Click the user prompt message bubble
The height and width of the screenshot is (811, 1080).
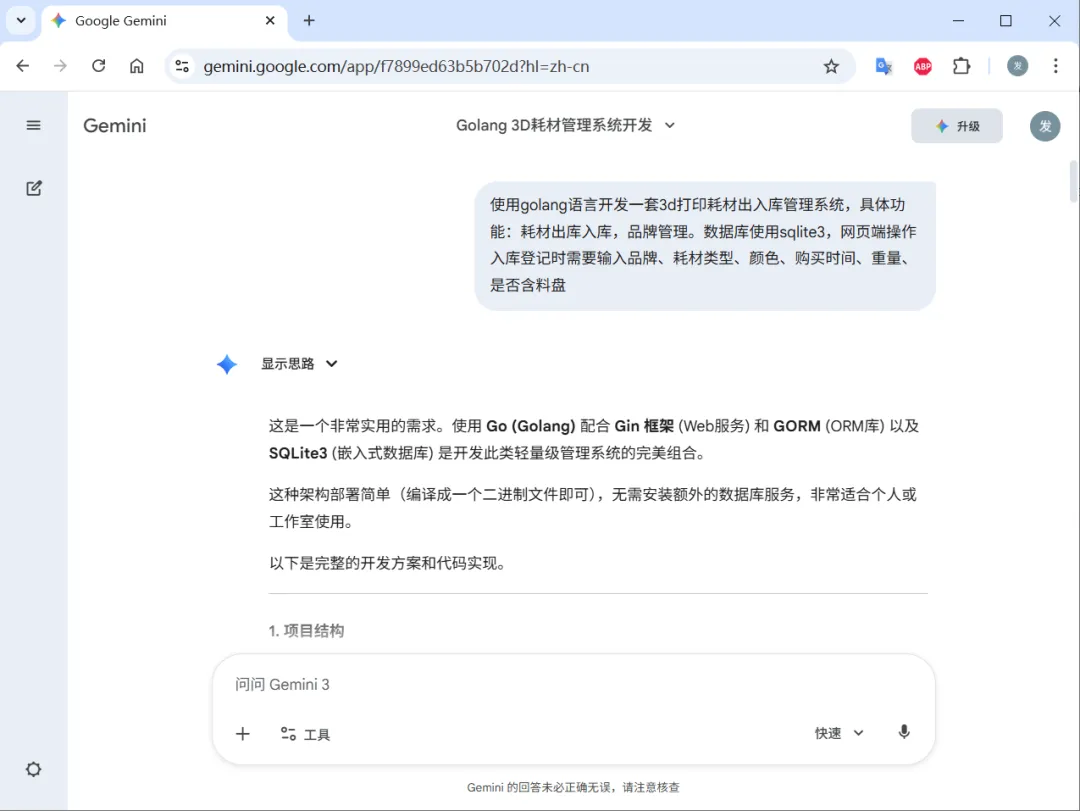[705, 245]
